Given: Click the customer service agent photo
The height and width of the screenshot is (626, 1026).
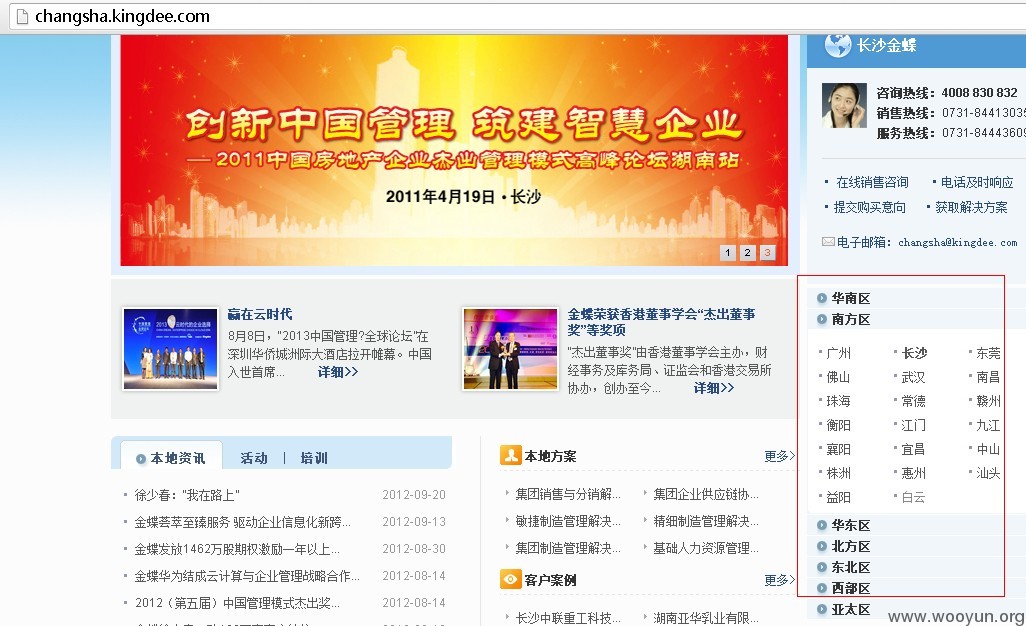Looking at the screenshot, I should click(x=844, y=105).
